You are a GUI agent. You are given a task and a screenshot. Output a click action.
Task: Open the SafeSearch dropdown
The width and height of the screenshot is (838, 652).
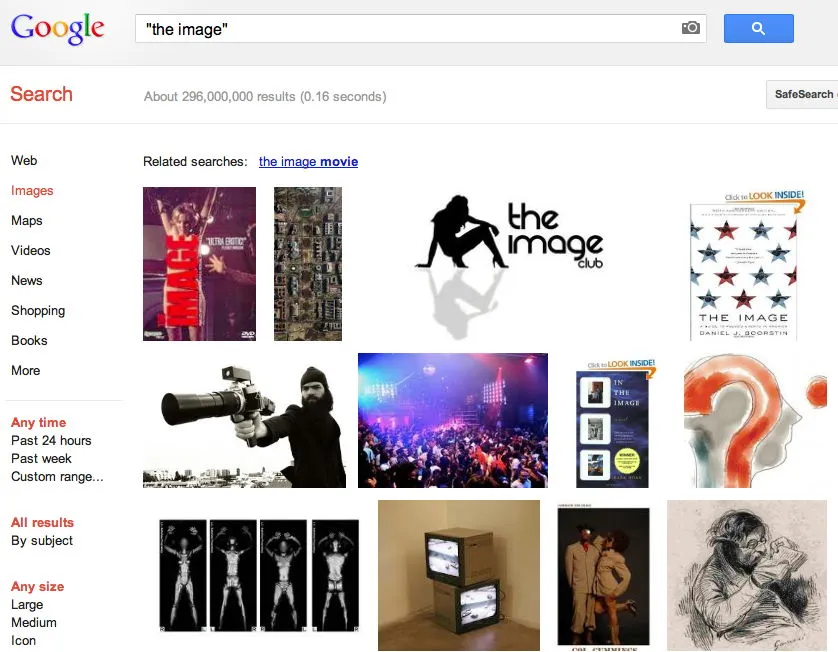802,95
